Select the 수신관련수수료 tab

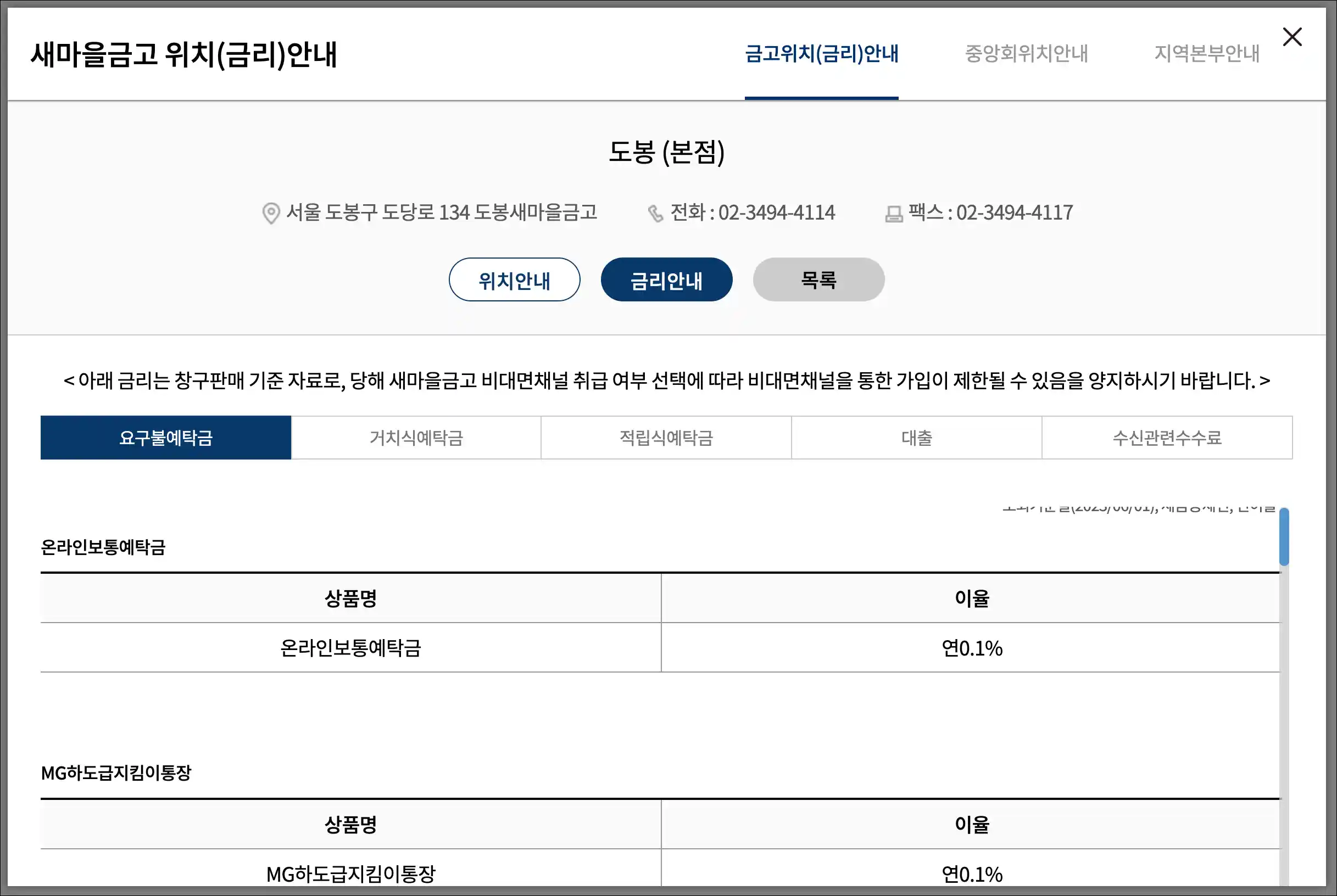(x=1167, y=438)
